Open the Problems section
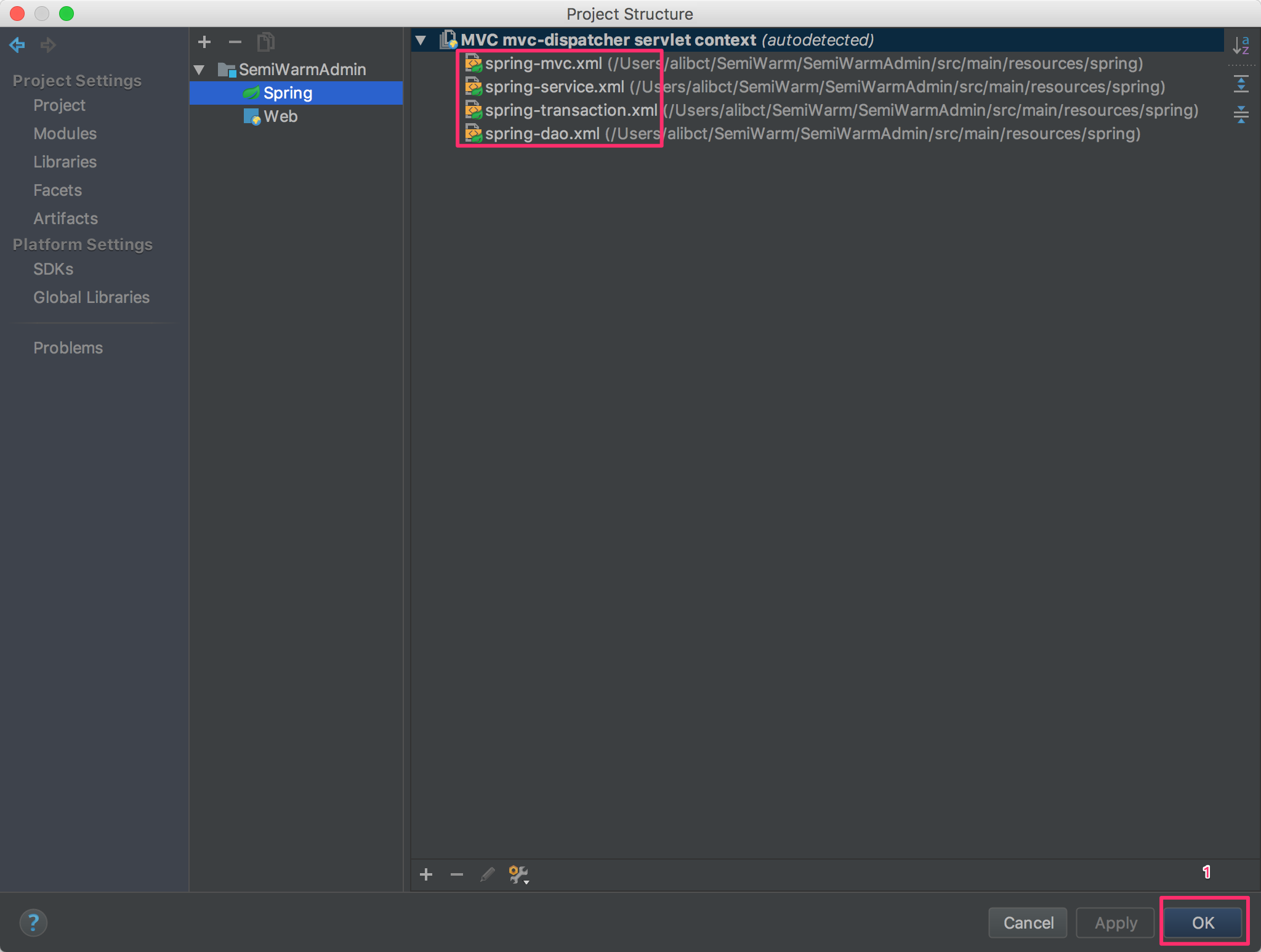Screen dimensions: 1261x952 pyautogui.click(x=68, y=348)
